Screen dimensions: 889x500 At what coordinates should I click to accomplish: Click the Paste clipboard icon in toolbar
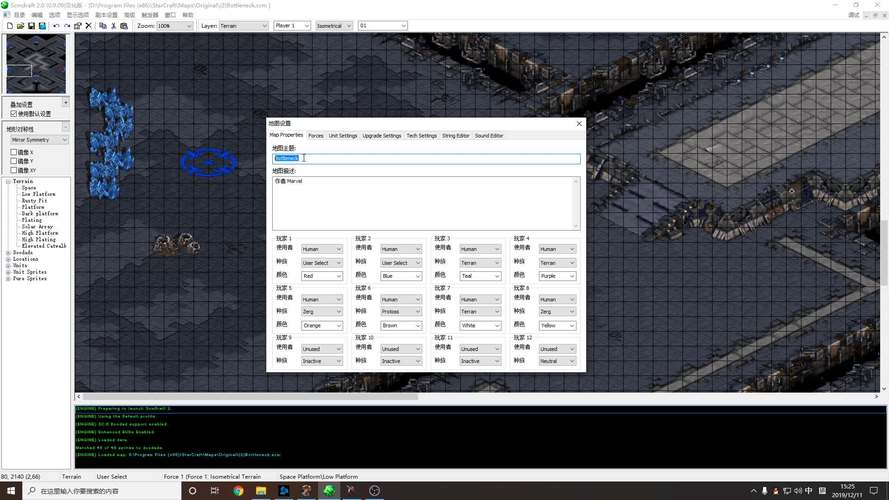[124, 26]
